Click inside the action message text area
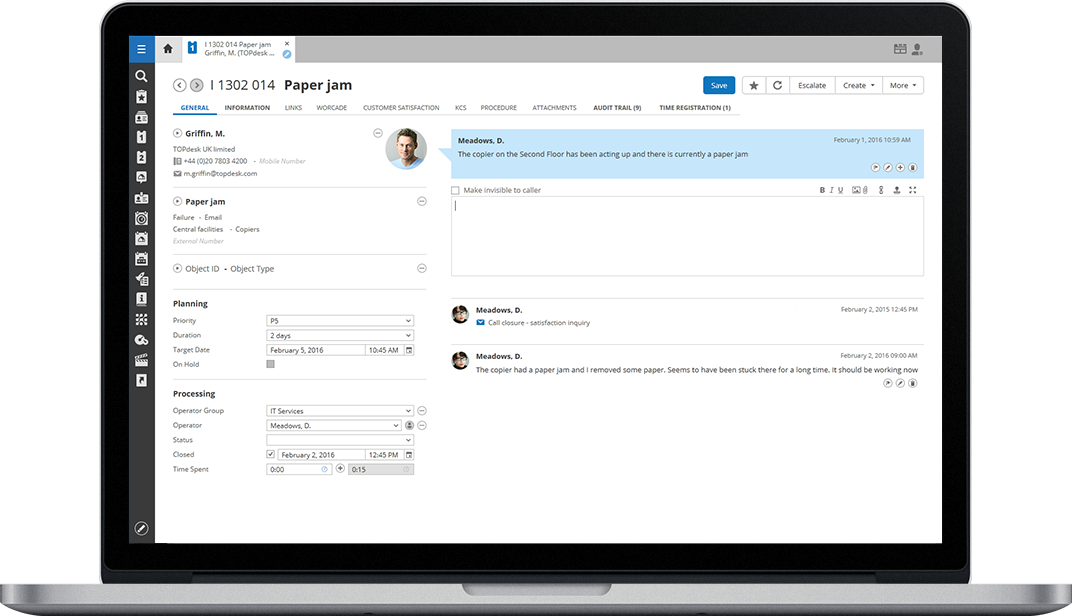 tap(687, 237)
